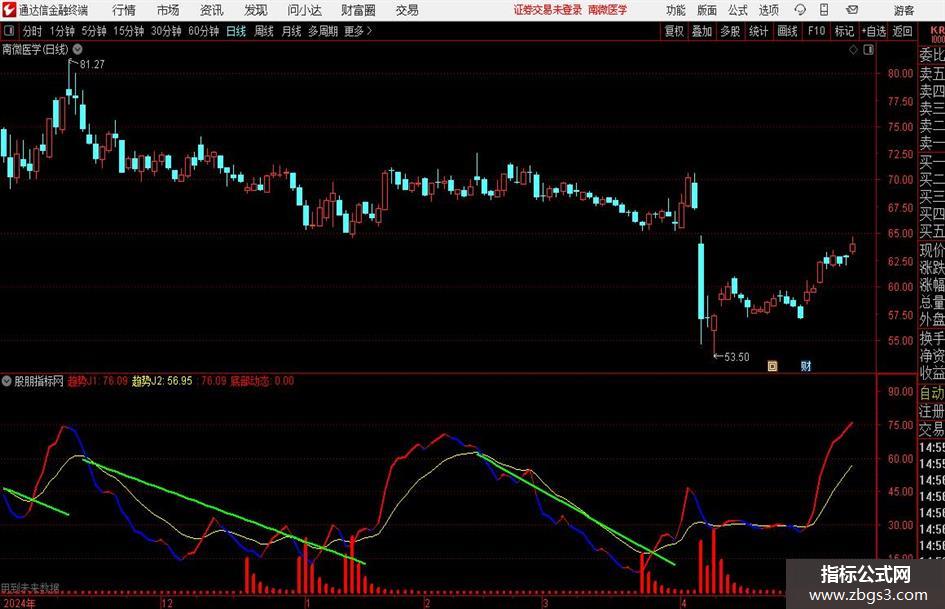Switch to the 30分钟 period tab
This screenshot has height=609, width=945.
[x=166, y=31]
